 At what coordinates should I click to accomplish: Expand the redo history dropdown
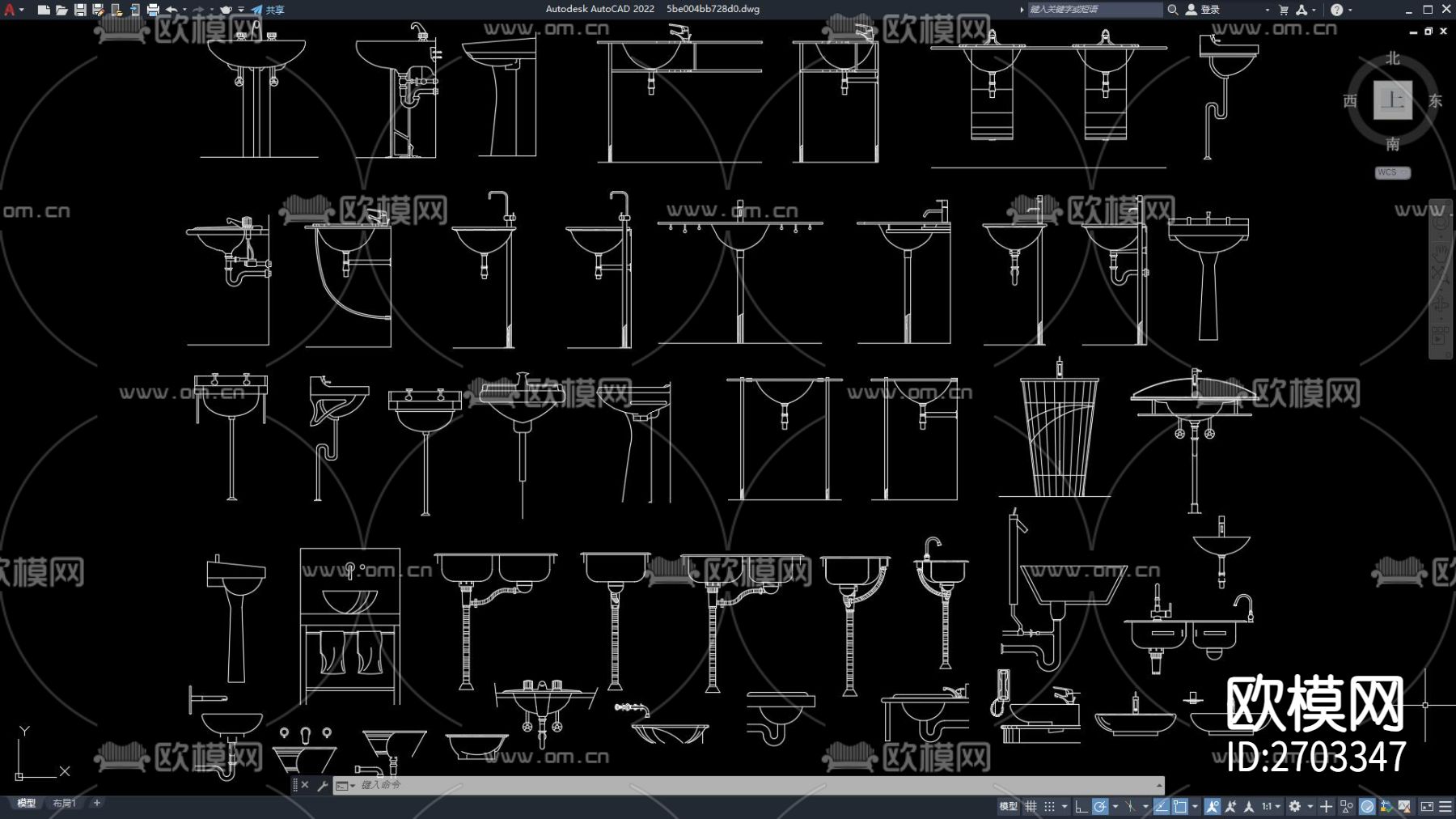point(211,10)
